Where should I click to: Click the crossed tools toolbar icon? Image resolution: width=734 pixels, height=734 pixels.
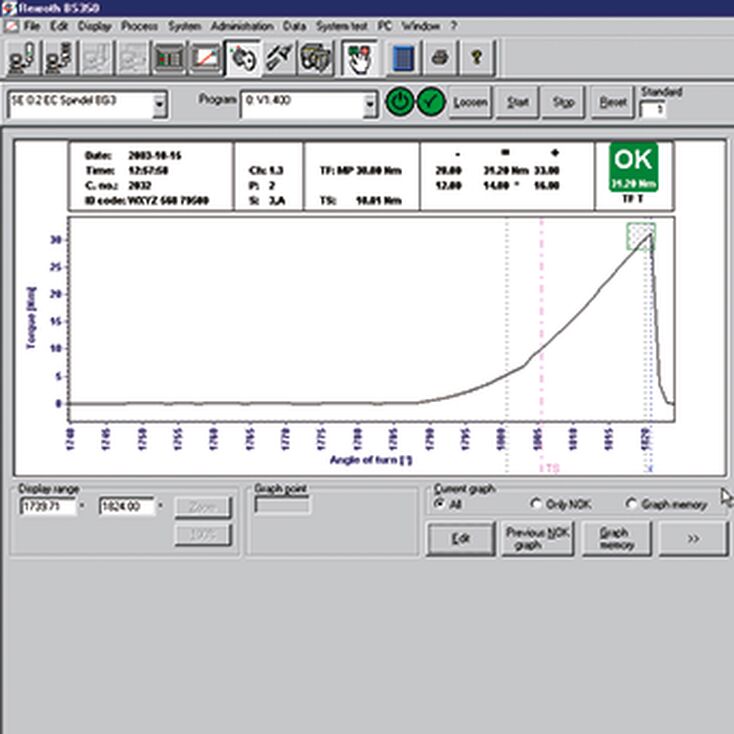pos(279,58)
